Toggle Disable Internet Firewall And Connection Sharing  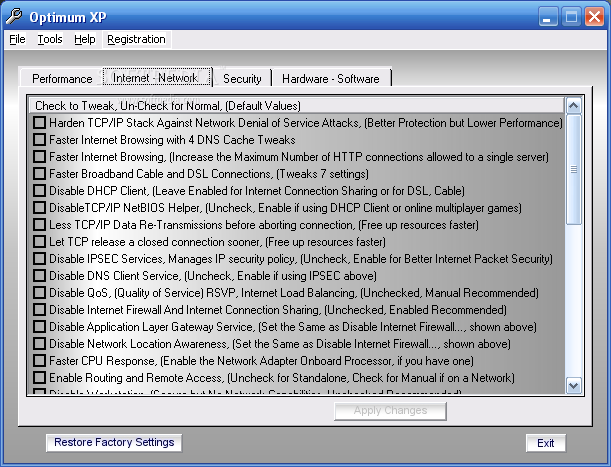click(39, 310)
